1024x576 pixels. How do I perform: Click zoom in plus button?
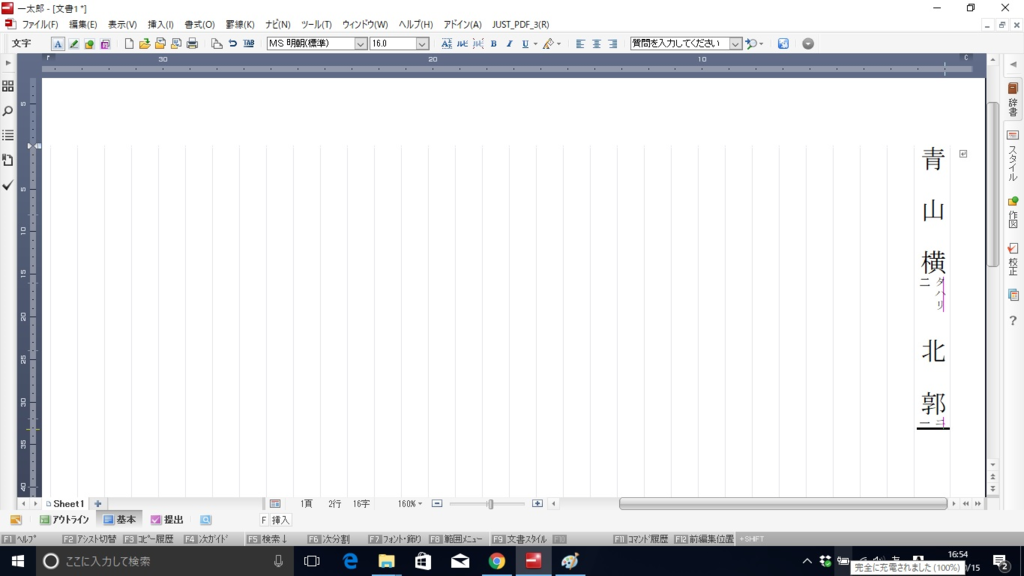[x=537, y=504]
